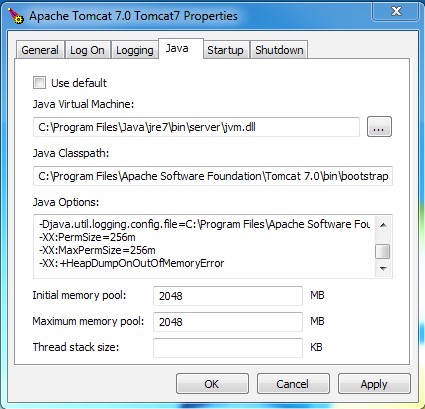Click into the Java Classpath field
Screen dimensions: 425x409
[213, 176]
